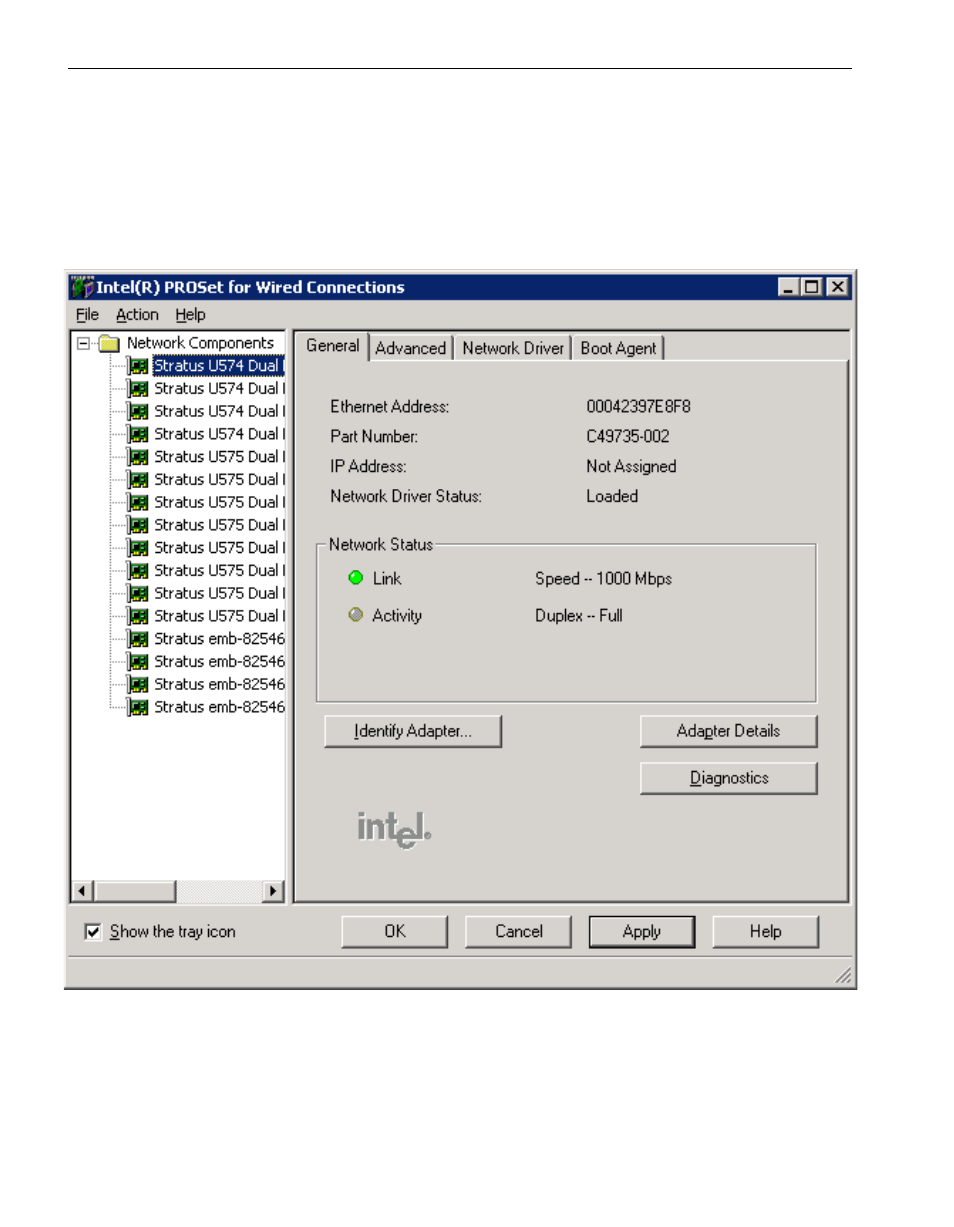Click the Duplex -- Full text
Viewport: 954px width, 1227px height.
point(578,616)
